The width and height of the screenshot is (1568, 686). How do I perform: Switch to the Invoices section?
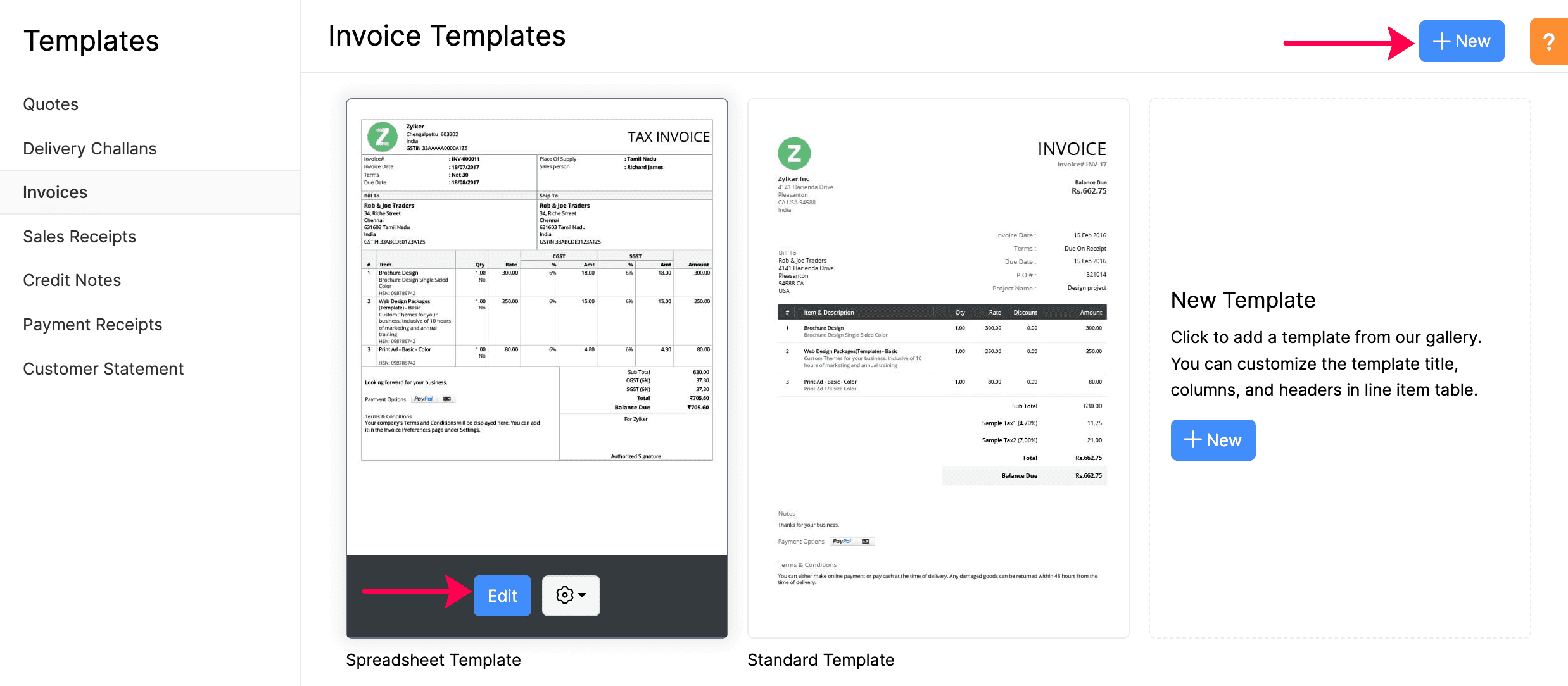tap(55, 192)
